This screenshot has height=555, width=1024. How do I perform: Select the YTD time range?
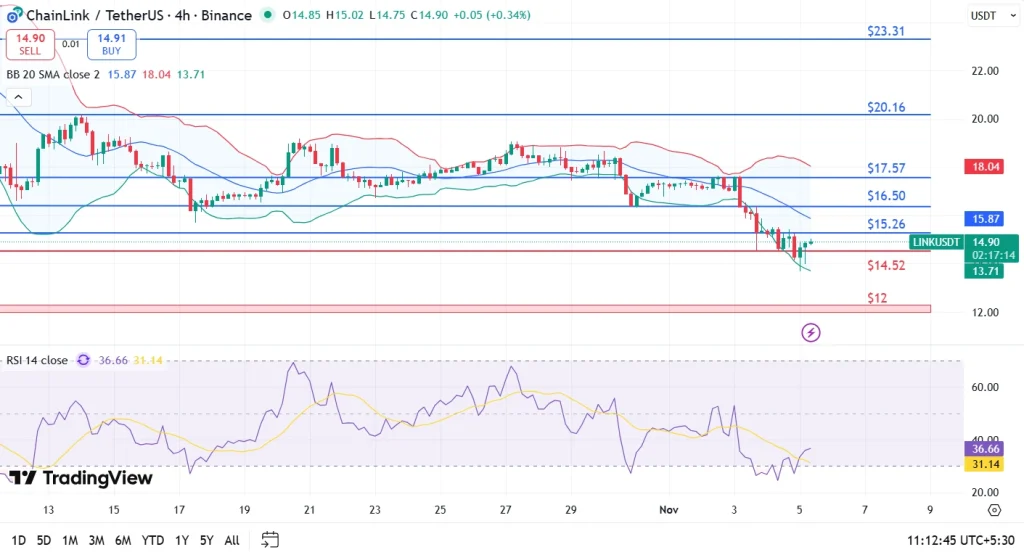153,540
